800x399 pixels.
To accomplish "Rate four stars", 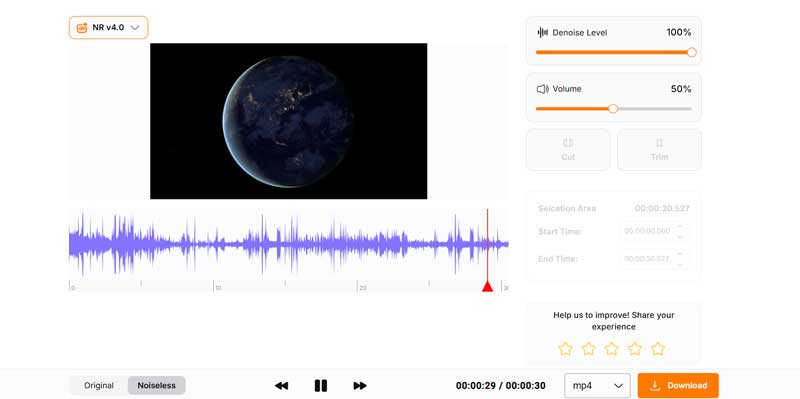I will (635, 349).
